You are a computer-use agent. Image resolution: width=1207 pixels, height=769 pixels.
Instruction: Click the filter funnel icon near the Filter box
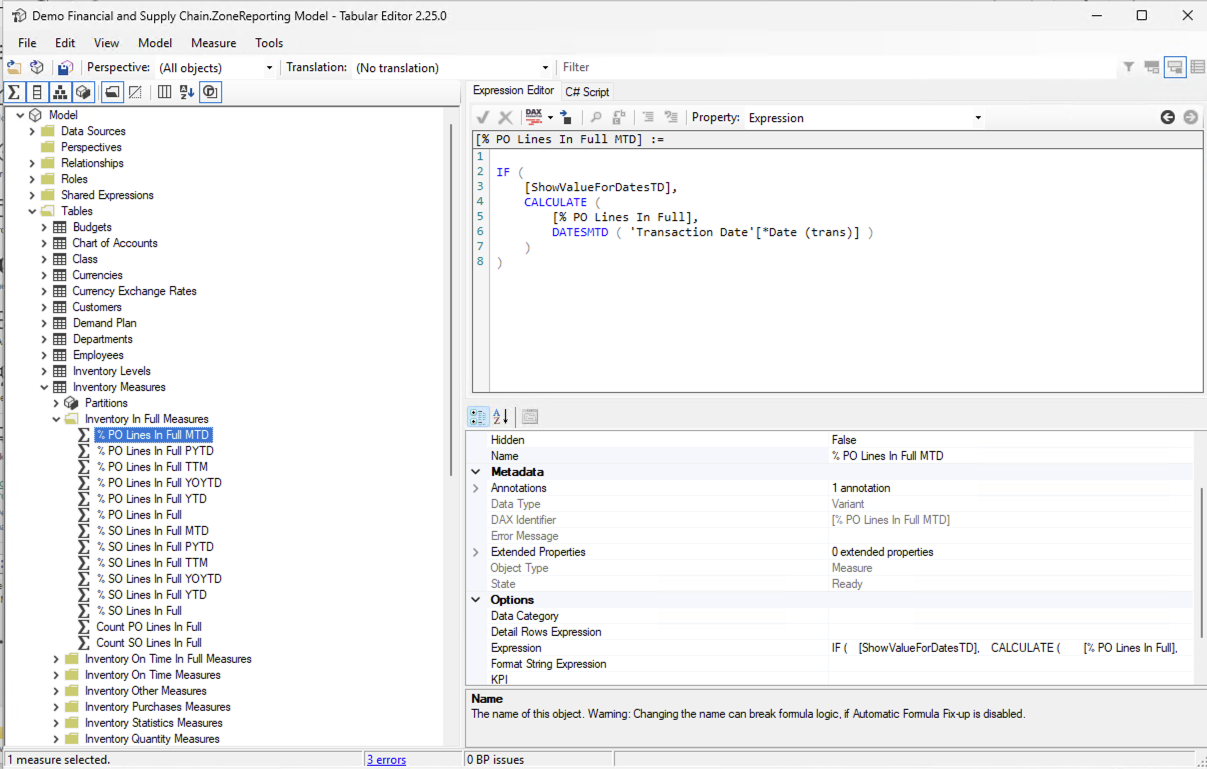coord(1130,67)
